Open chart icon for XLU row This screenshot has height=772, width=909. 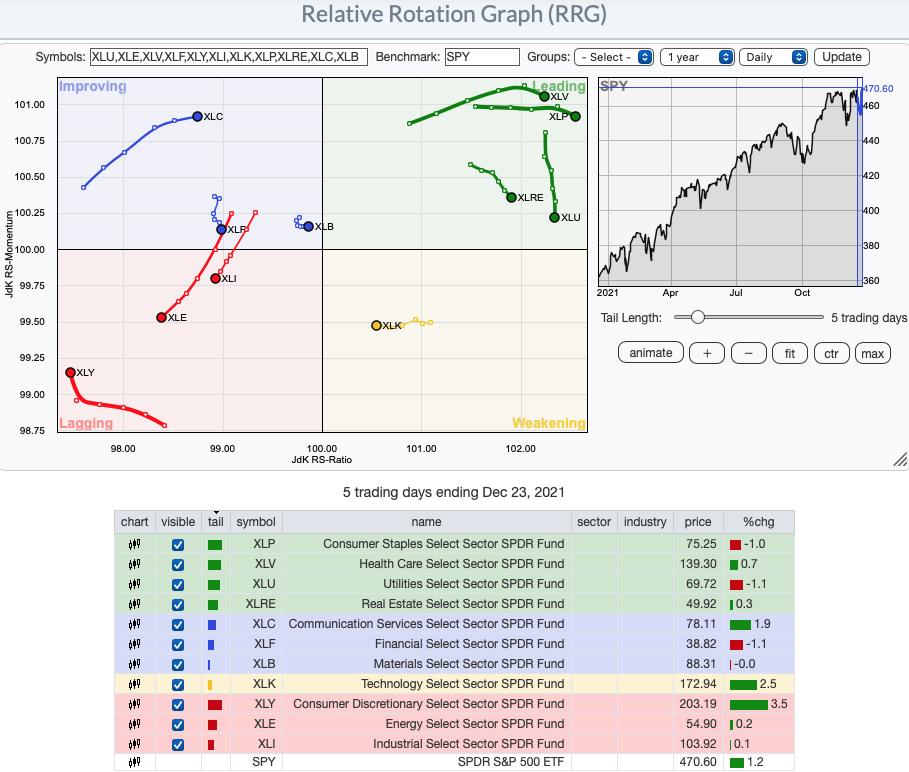coord(134,584)
